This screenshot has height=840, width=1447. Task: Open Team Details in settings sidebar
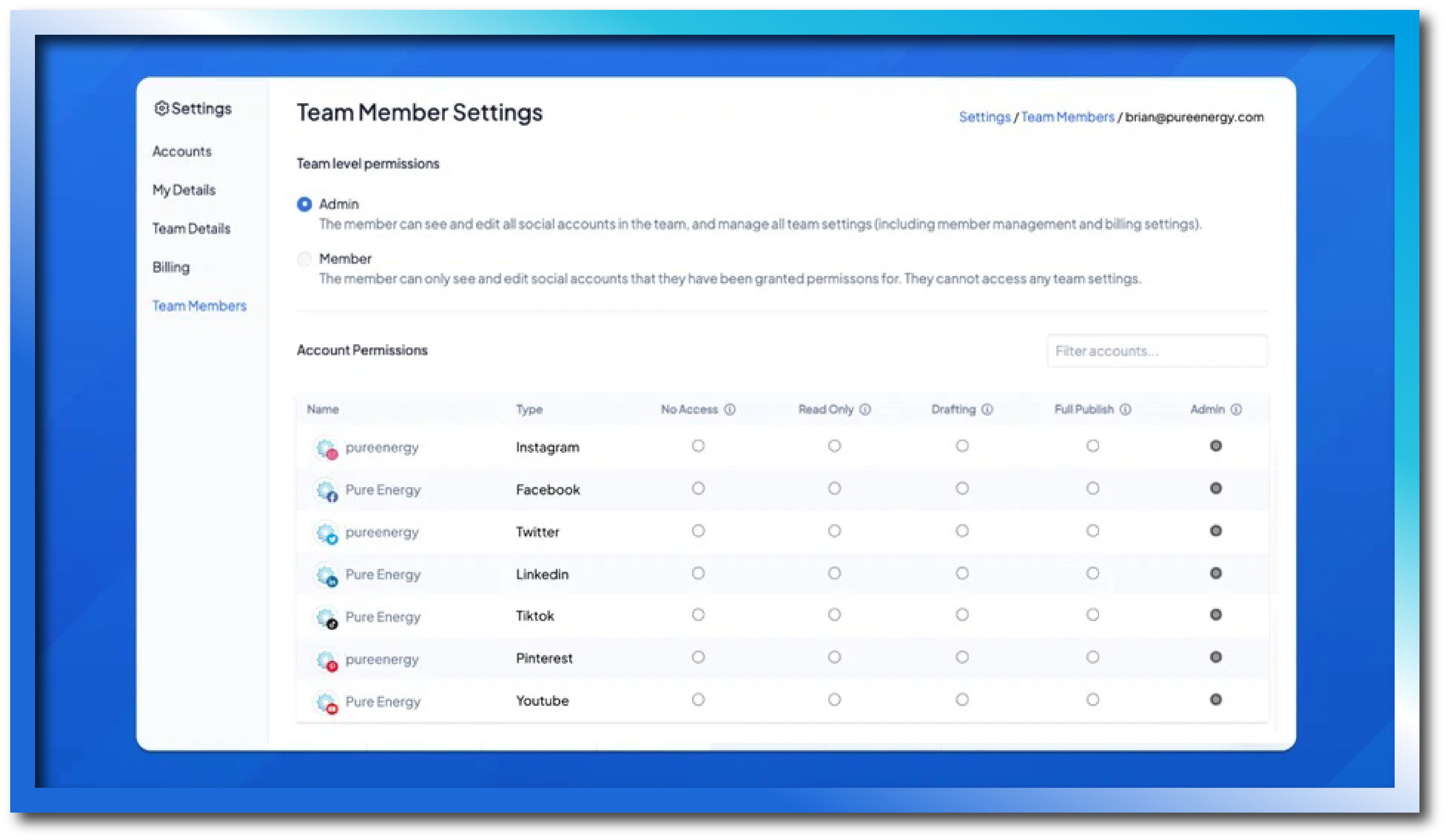coord(191,229)
